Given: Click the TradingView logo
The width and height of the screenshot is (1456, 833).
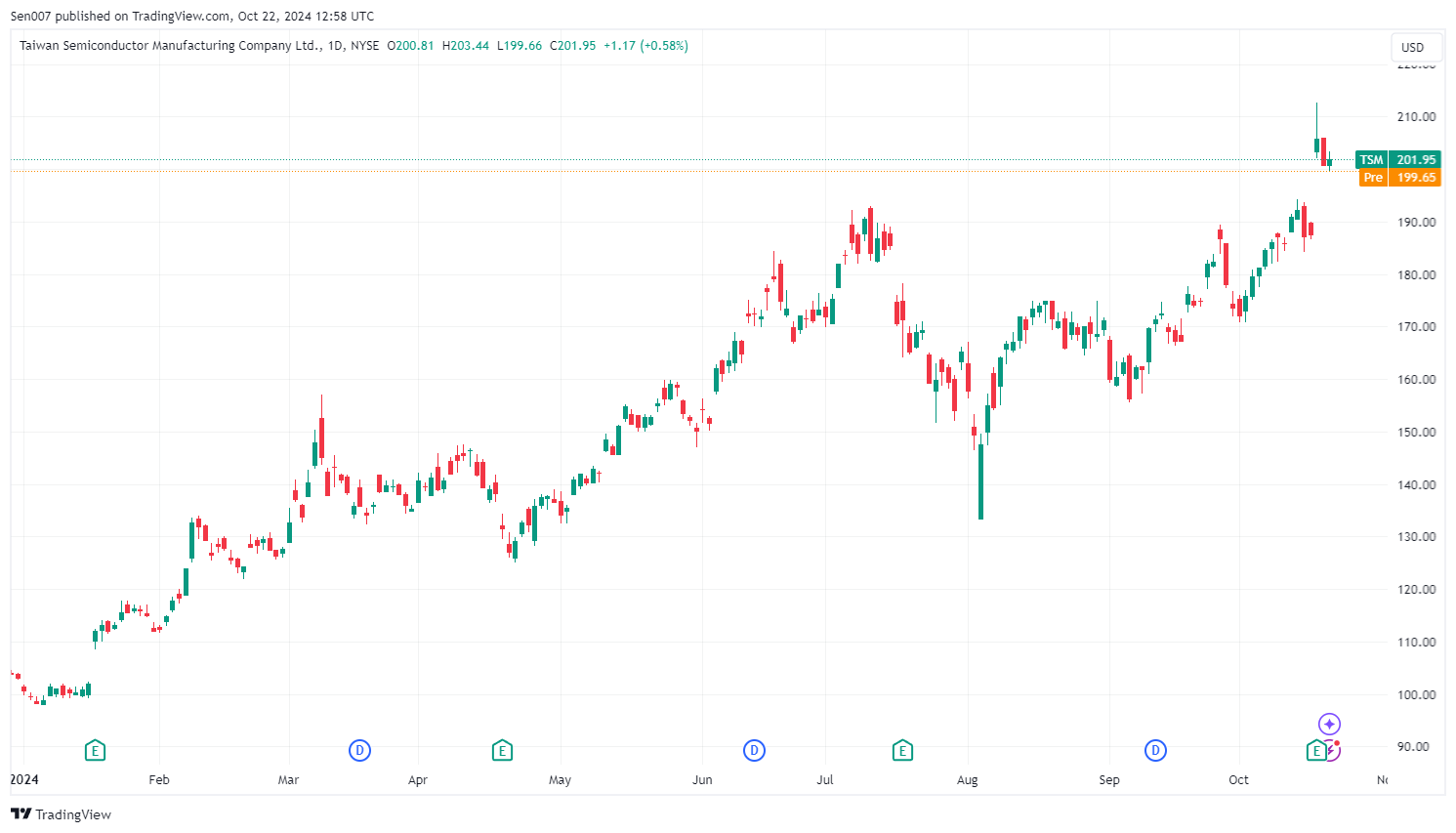Looking at the screenshot, I should 61,814.
